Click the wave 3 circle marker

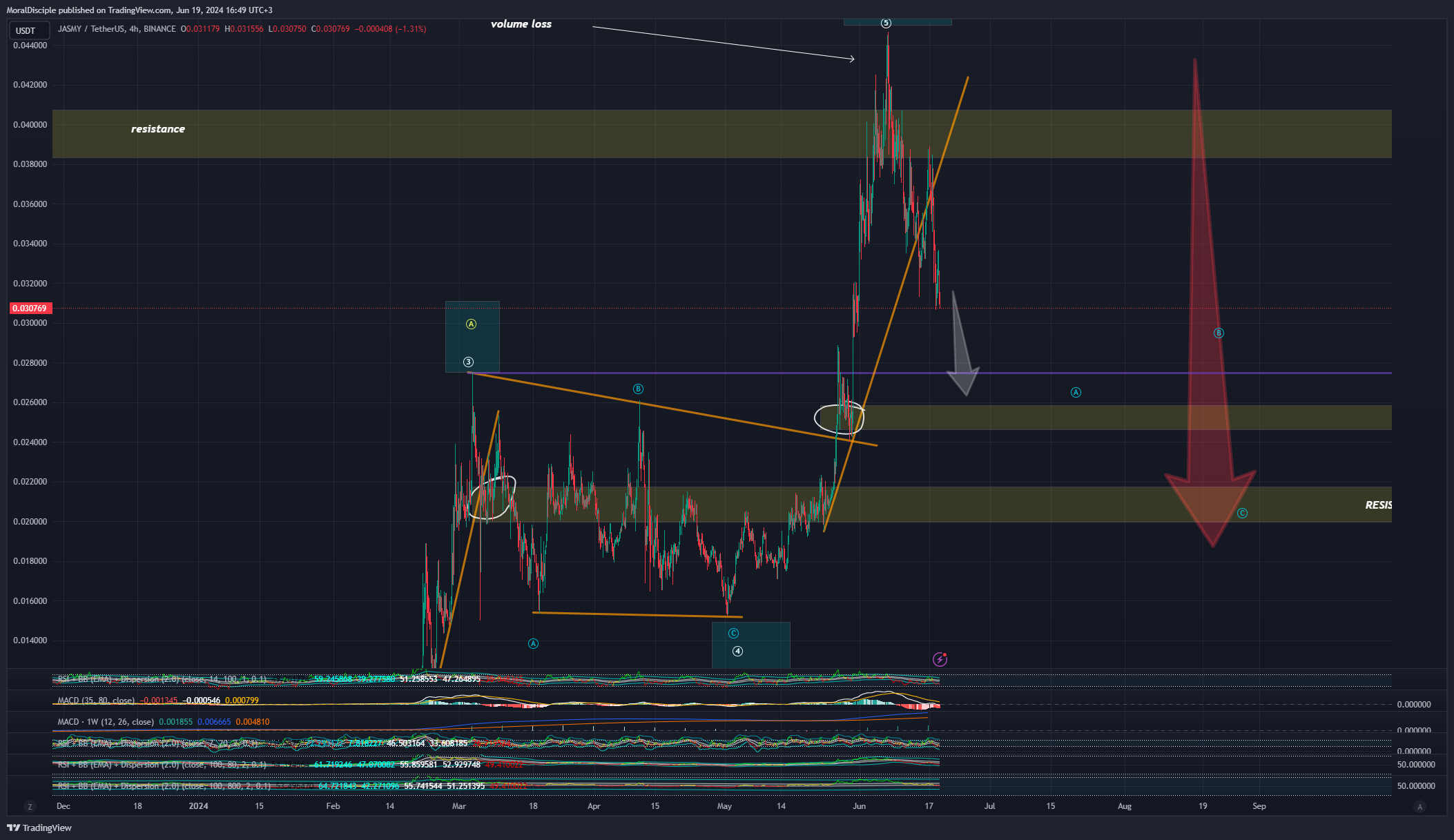tap(468, 362)
